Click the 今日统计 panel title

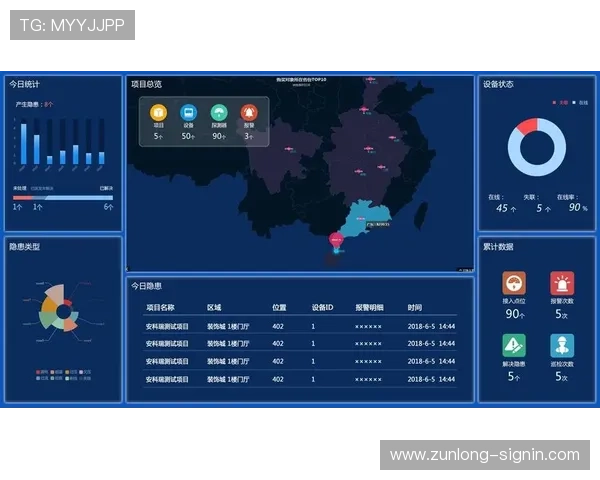click(24, 84)
